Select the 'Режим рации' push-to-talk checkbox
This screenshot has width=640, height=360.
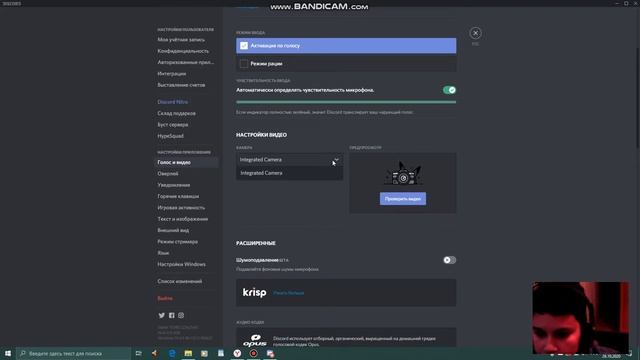point(244,64)
